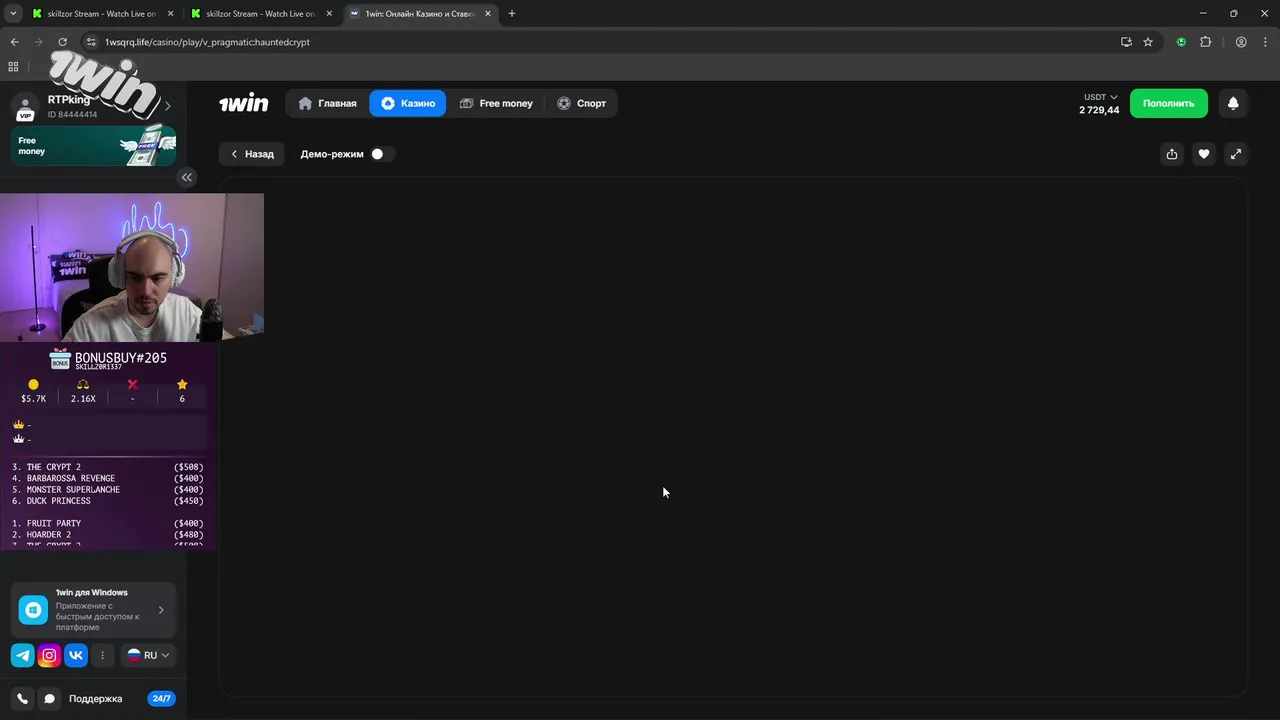Open the game in fullscreen mode
This screenshot has width=1280, height=720.
(x=1236, y=154)
